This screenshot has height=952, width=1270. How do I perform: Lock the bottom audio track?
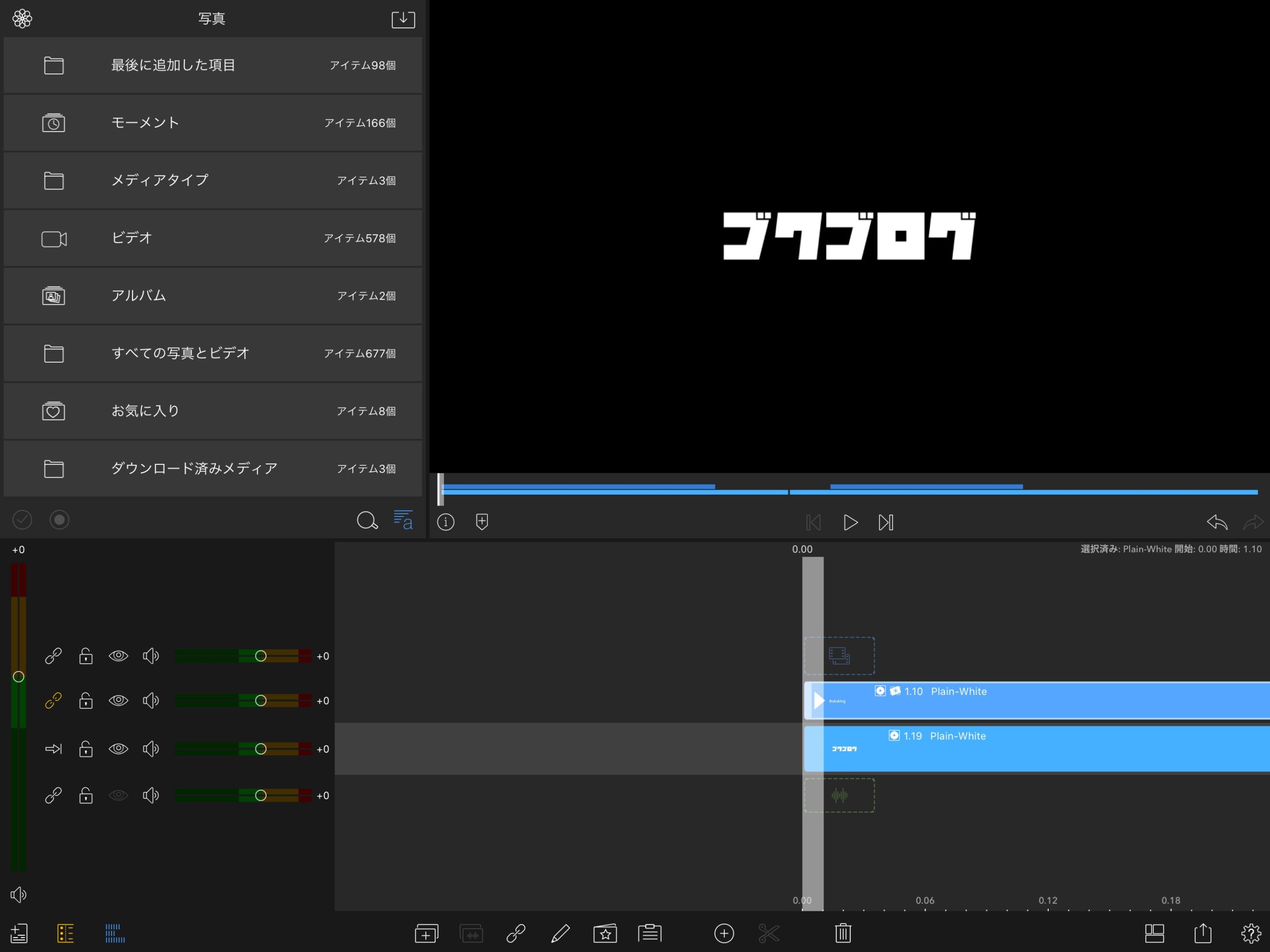coord(85,795)
